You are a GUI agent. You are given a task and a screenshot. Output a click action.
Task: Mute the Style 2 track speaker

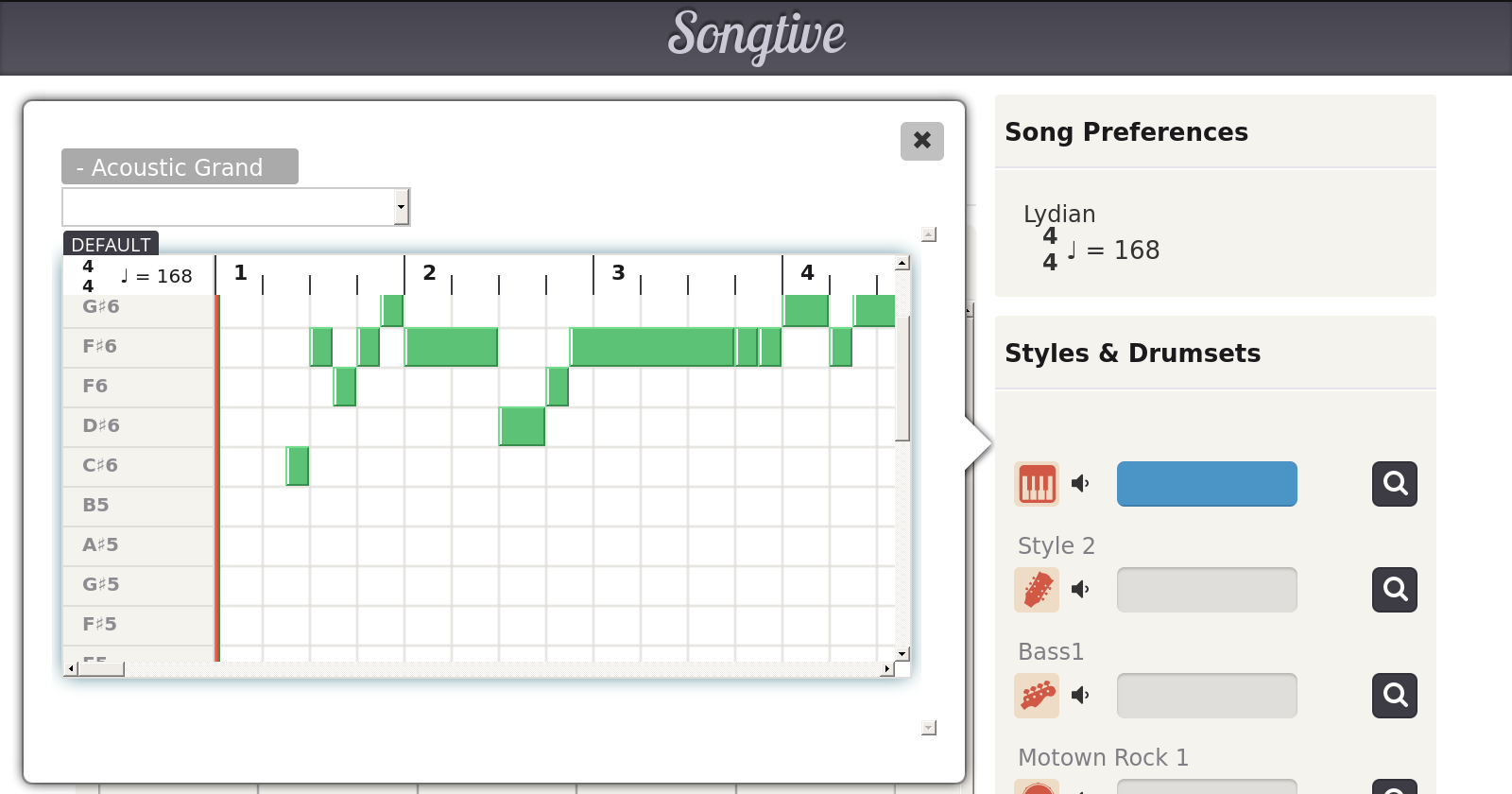pos(1081,590)
